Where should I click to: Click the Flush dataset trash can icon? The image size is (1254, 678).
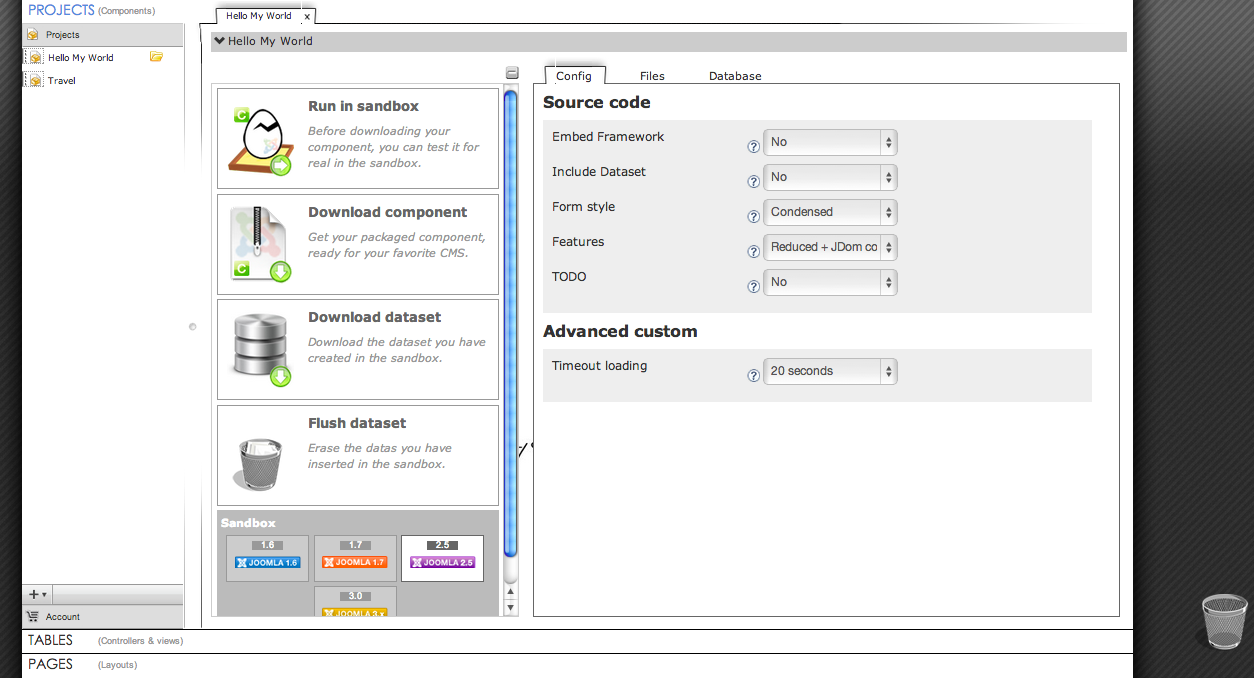[261, 463]
